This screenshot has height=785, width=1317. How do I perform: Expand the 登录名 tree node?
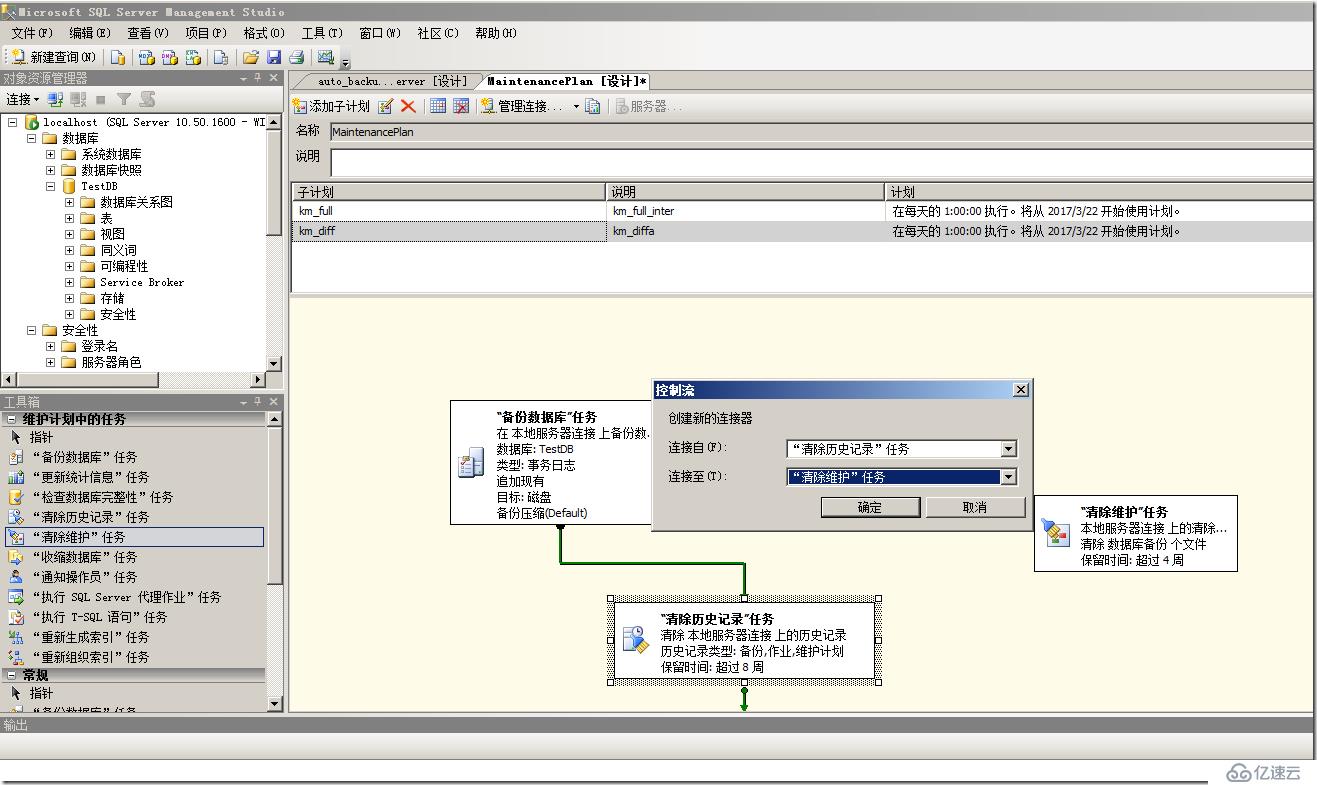point(50,346)
